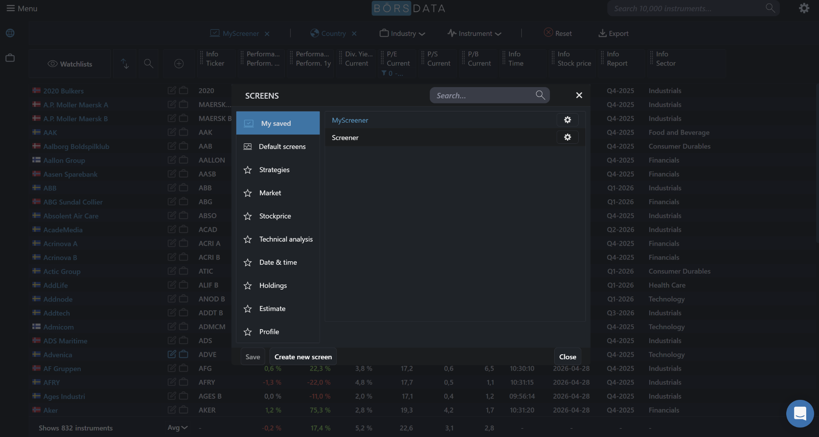Open Aker instrument link

51,410
